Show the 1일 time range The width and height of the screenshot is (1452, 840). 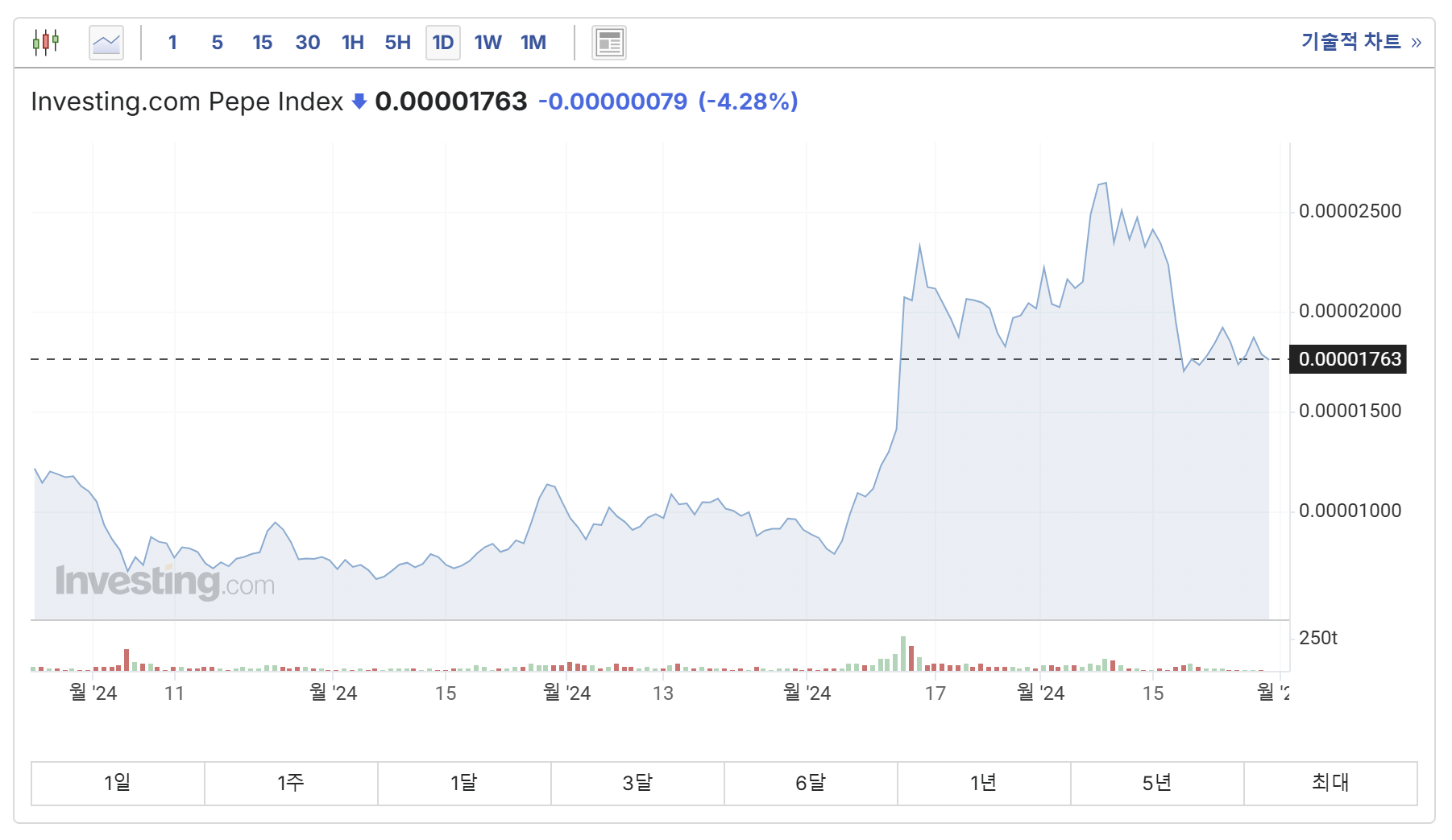tap(118, 783)
